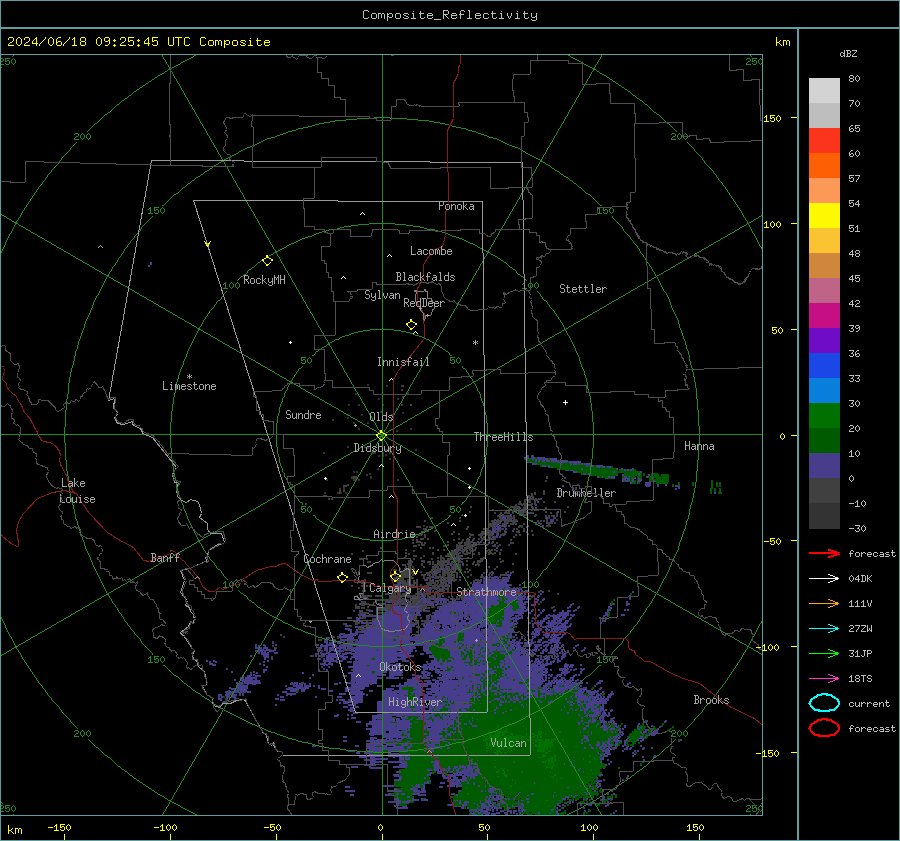
Task: Click the Airdrie town label
Action: tap(394, 534)
